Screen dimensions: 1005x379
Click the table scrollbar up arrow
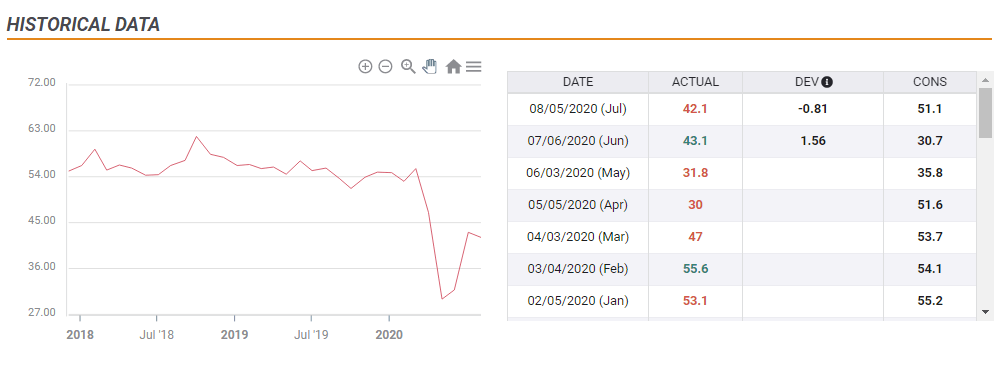click(985, 80)
